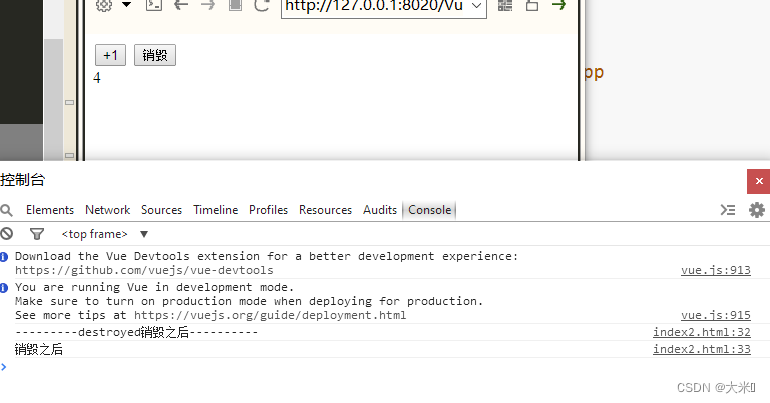Image resolution: width=770 pixels, height=403 pixels.
Task: Select the Console tab
Action: click(x=430, y=210)
